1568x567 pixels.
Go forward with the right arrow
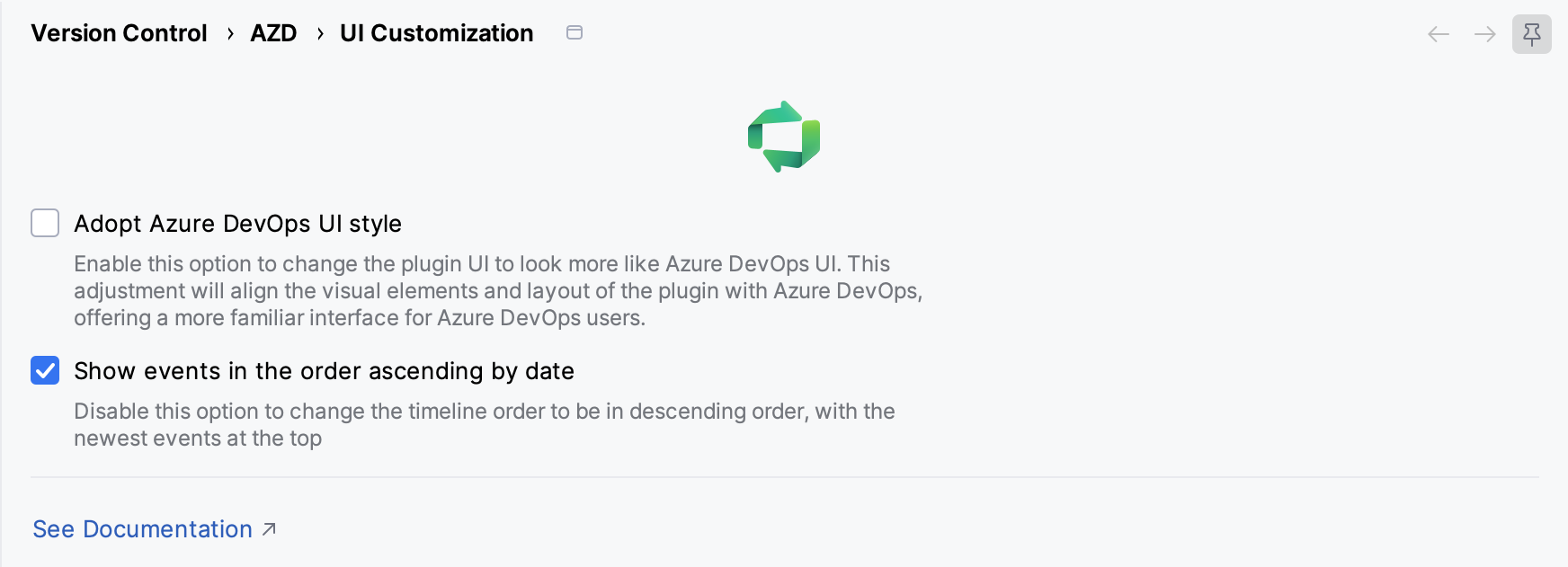pos(1485,34)
